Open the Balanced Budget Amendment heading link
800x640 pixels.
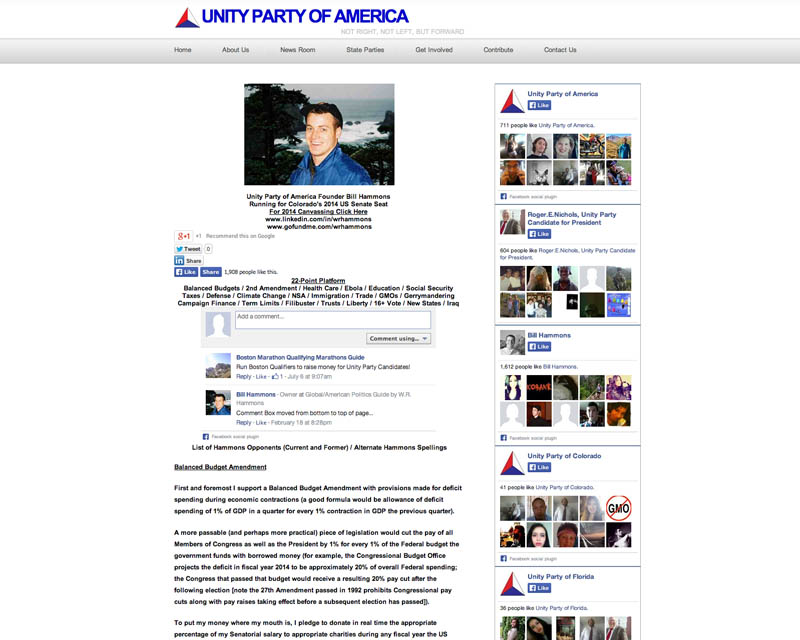click(x=220, y=467)
